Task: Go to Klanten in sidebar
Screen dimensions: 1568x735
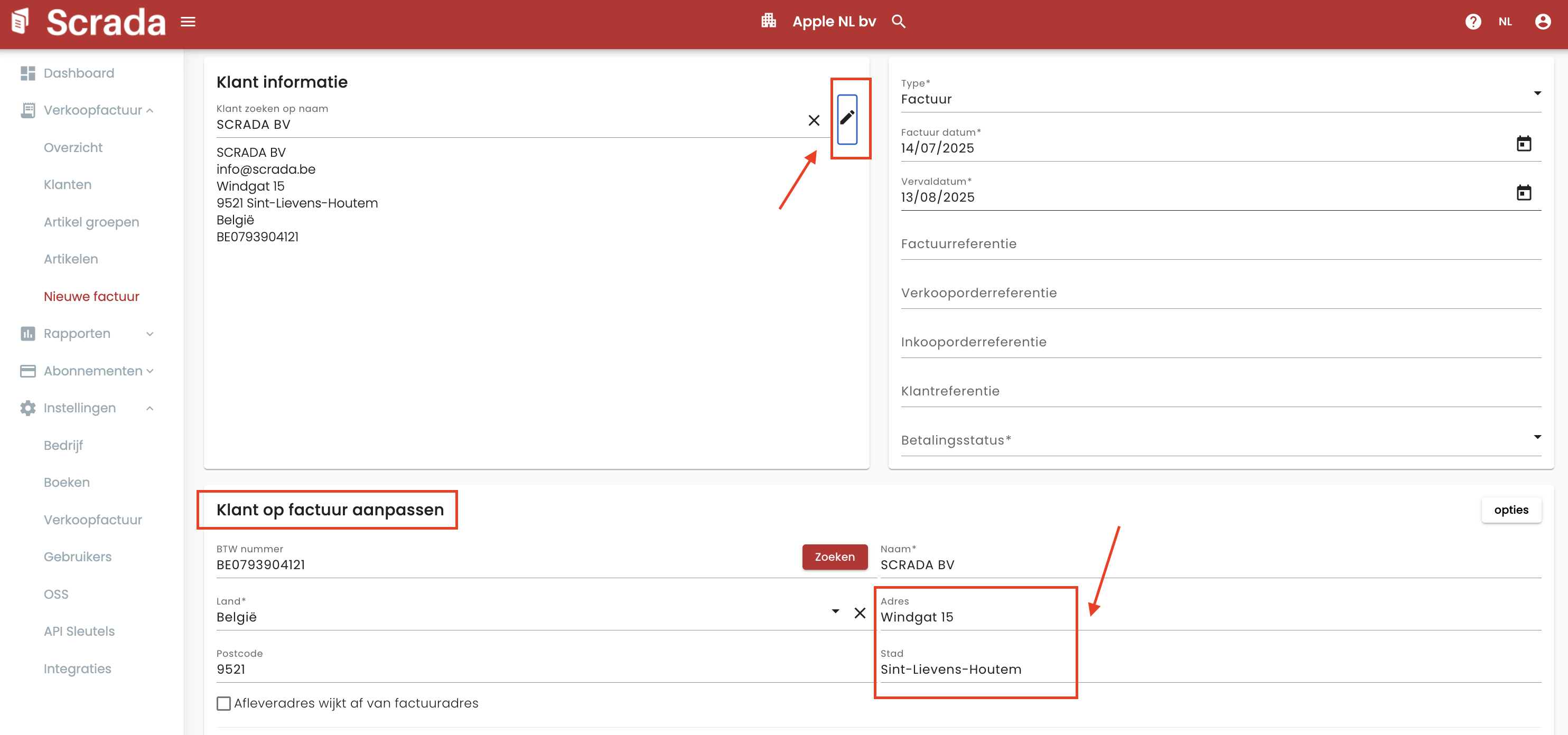Action: 68,185
